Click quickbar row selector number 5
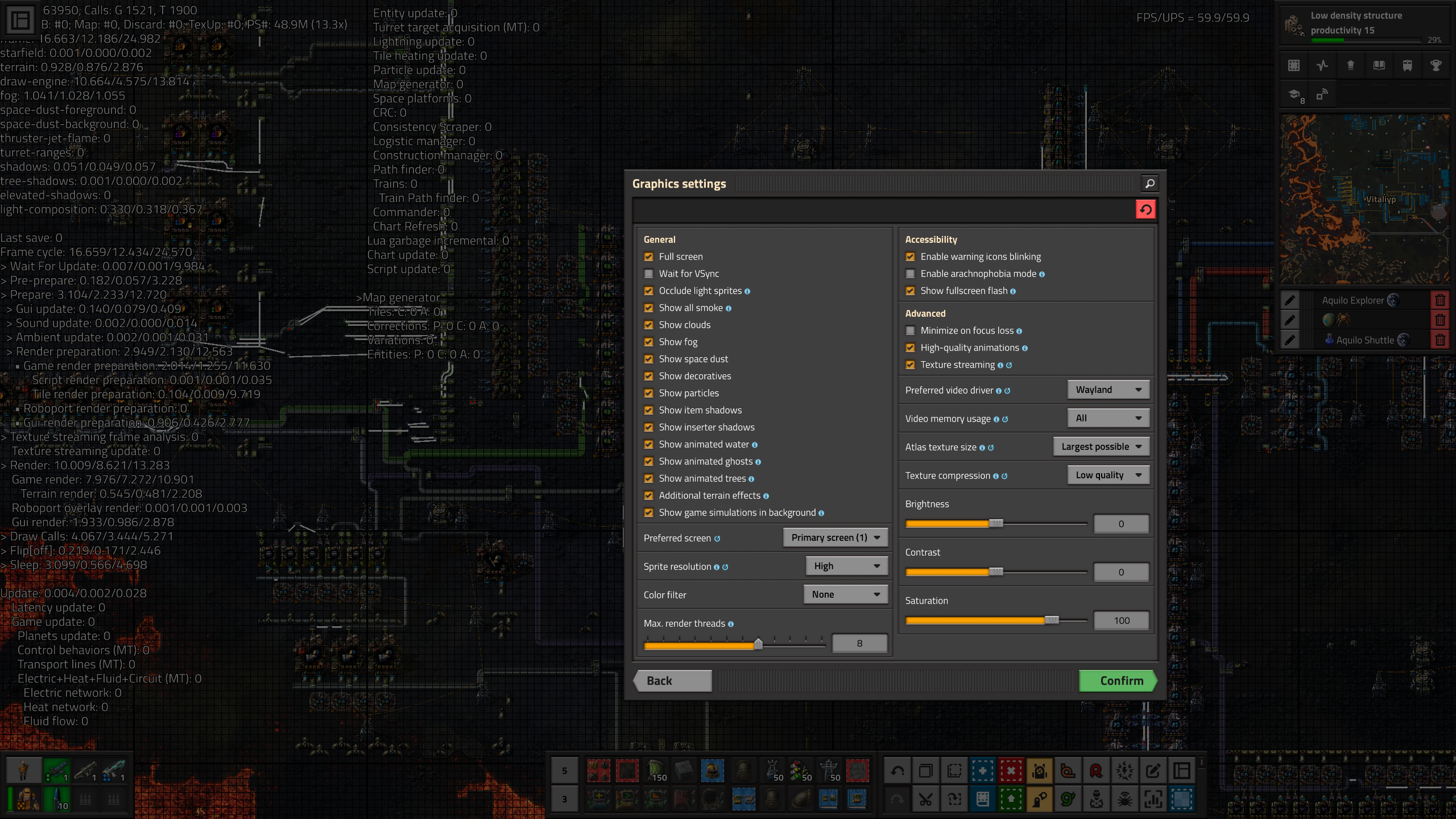1456x819 pixels. coord(564,771)
